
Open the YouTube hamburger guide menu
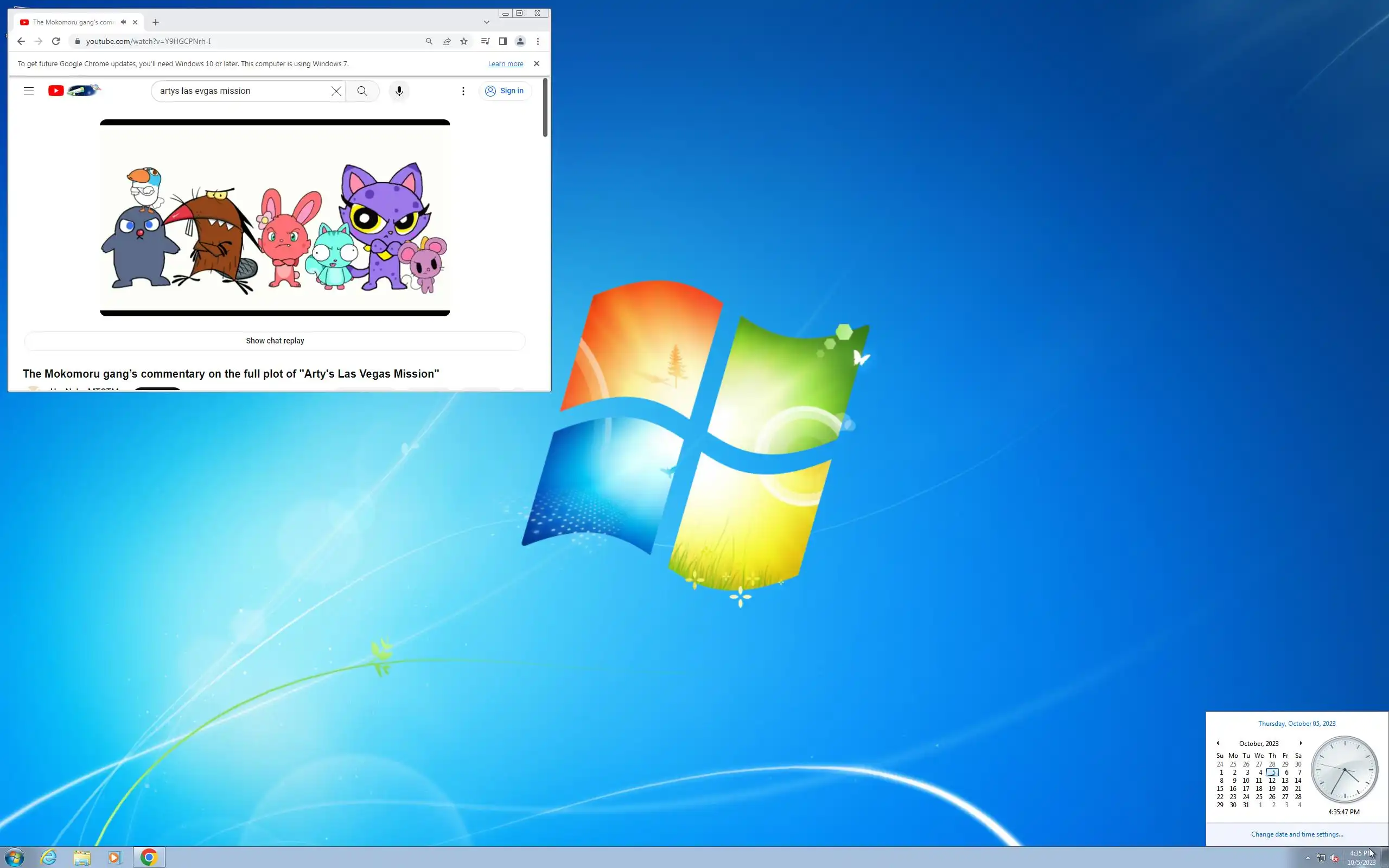click(x=29, y=91)
